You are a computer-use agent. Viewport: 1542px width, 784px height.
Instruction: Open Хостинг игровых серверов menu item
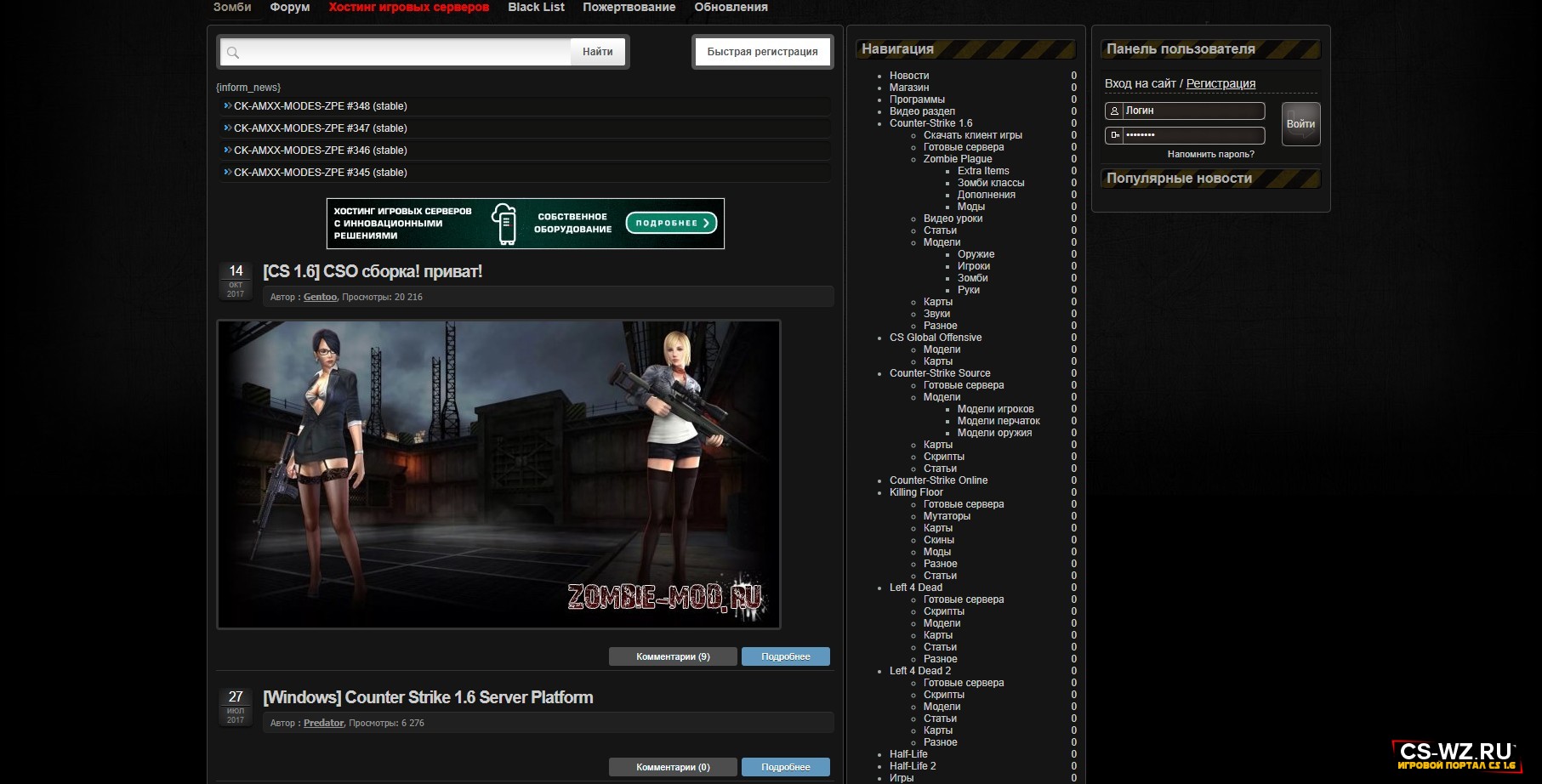tap(409, 7)
